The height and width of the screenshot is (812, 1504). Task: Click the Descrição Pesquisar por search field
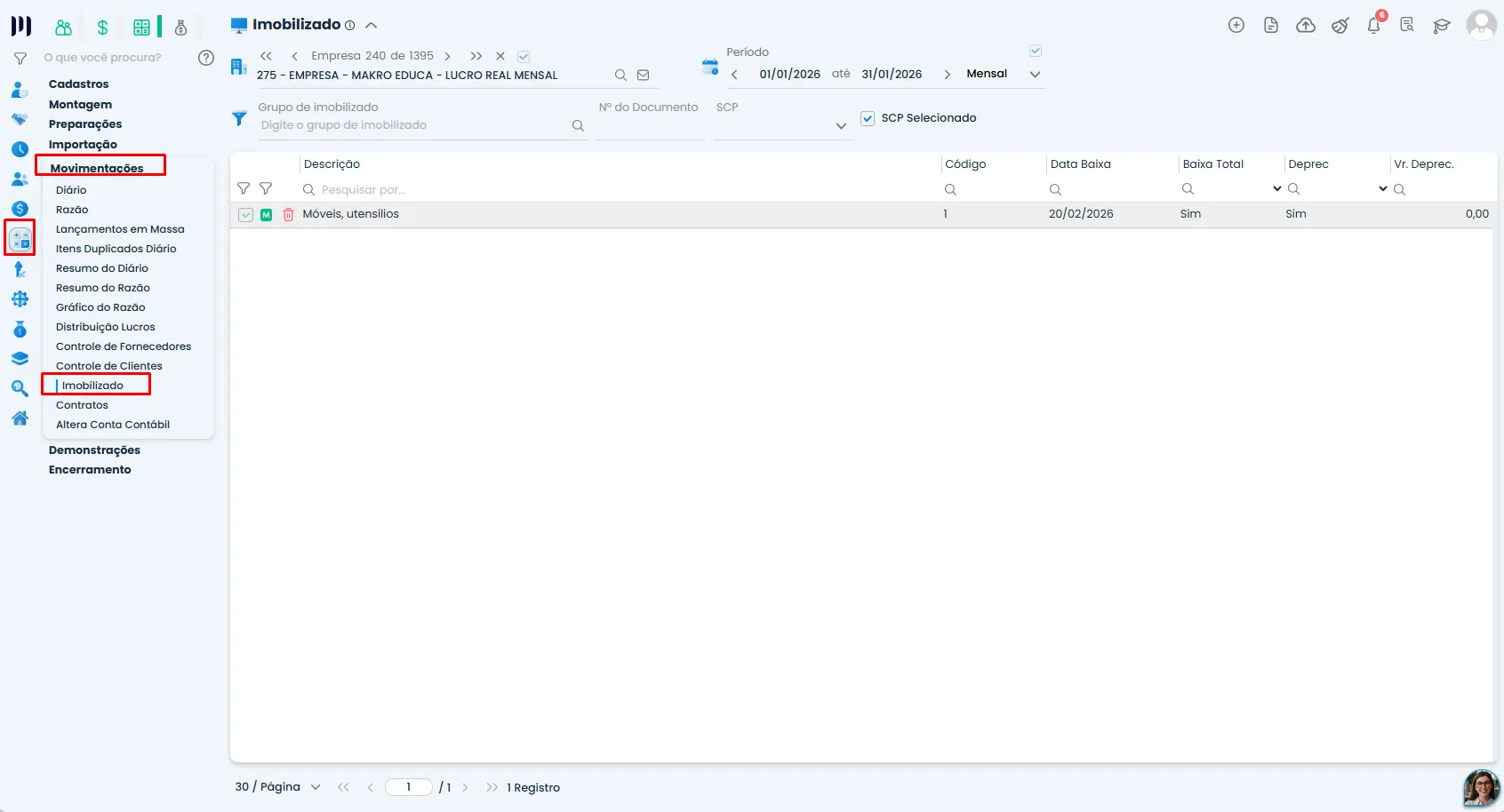pyautogui.click(x=619, y=190)
